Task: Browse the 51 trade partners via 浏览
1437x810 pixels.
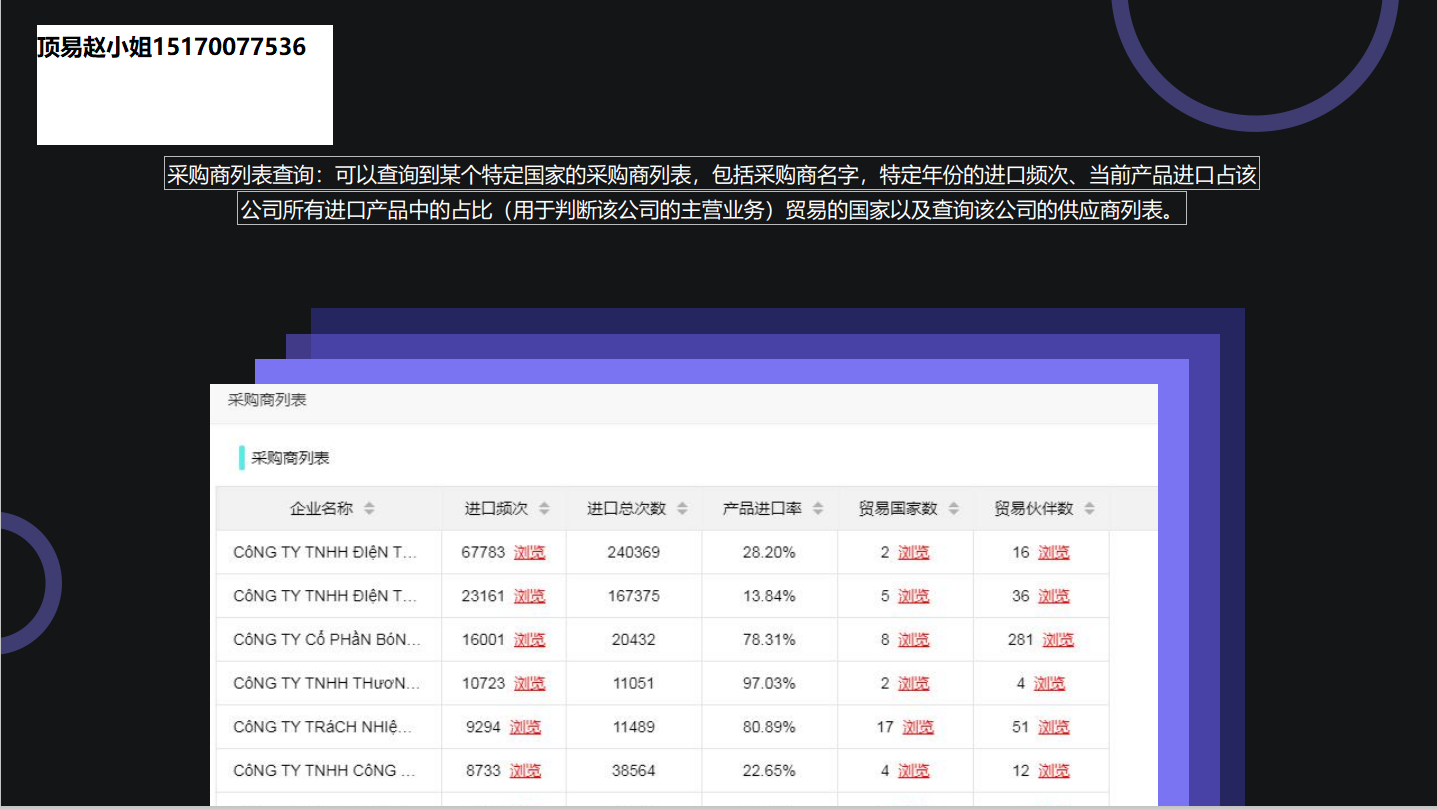Action: tap(1053, 727)
